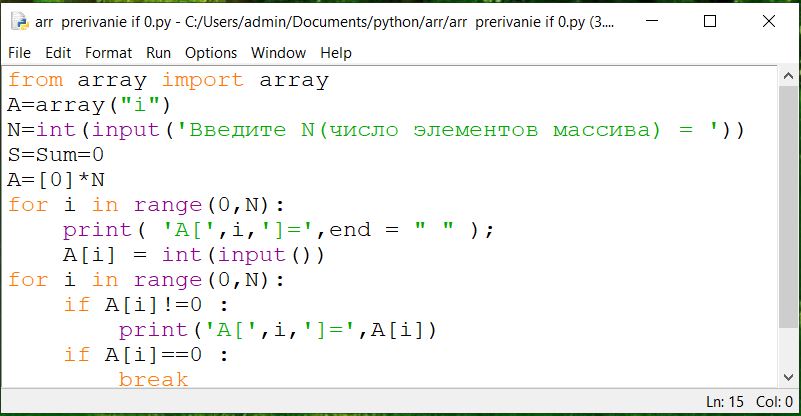Open the Format menu
Screen dimensions: 801x416
click(x=108, y=53)
